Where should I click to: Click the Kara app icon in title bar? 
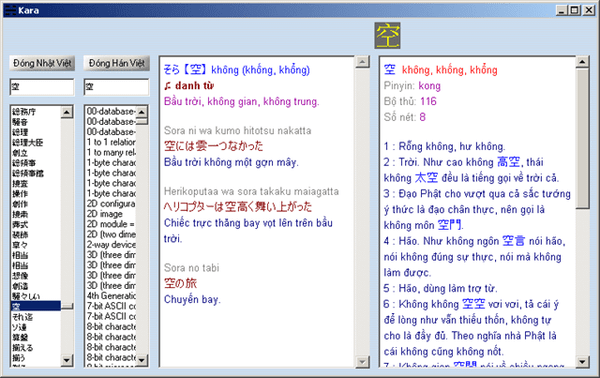(10, 10)
